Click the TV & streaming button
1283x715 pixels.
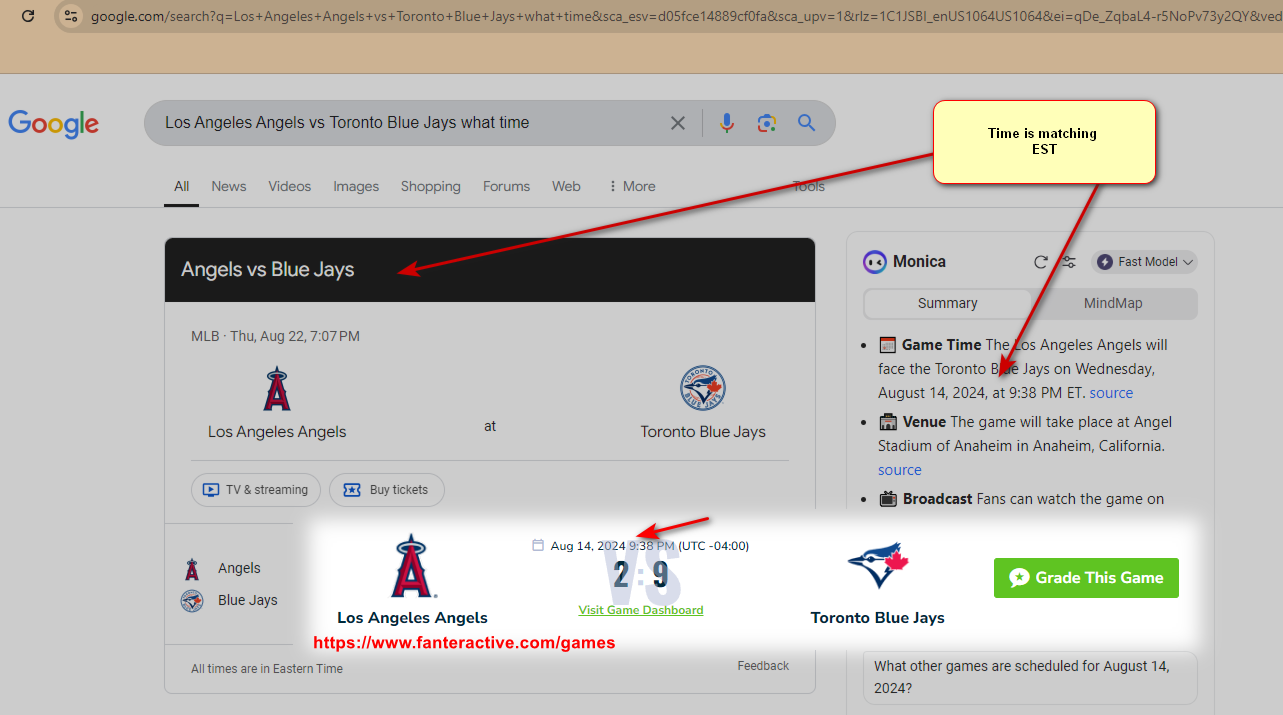click(x=256, y=490)
